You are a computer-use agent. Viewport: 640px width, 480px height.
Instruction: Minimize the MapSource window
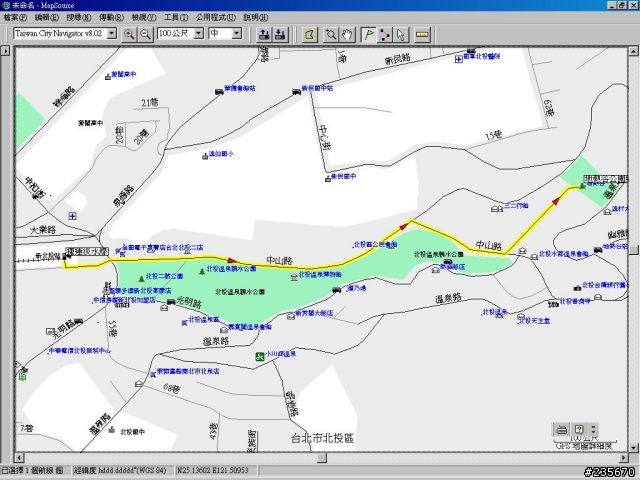tap(612, 5)
